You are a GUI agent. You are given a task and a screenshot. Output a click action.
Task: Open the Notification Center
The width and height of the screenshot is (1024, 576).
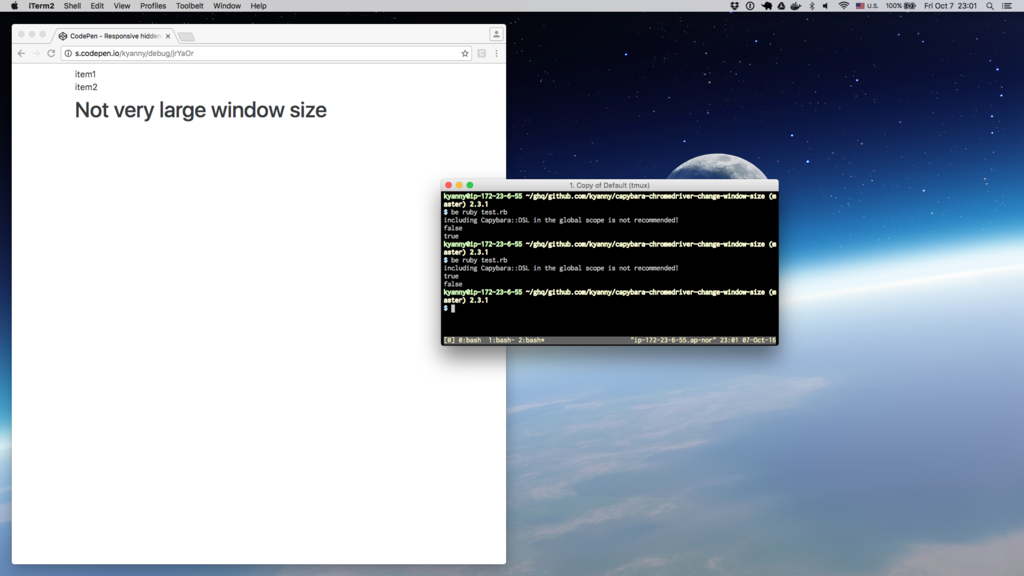1007,6
